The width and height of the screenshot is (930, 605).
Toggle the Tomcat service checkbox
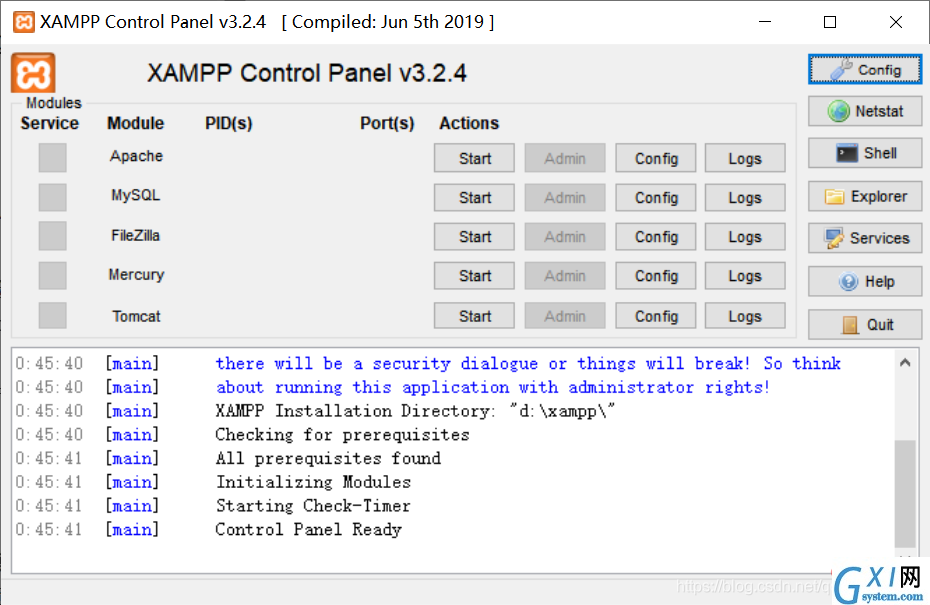53,316
